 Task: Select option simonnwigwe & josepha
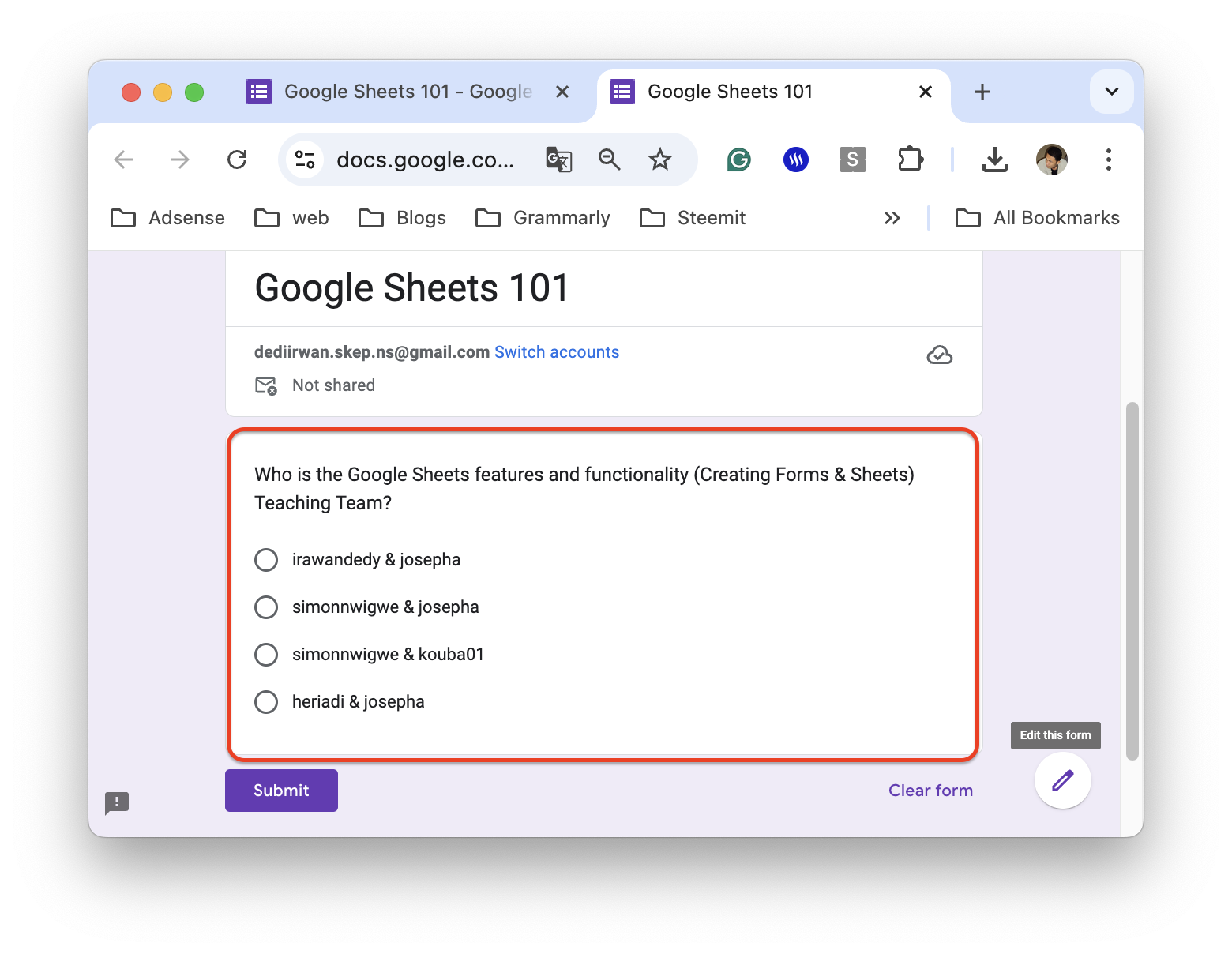(266, 607)
